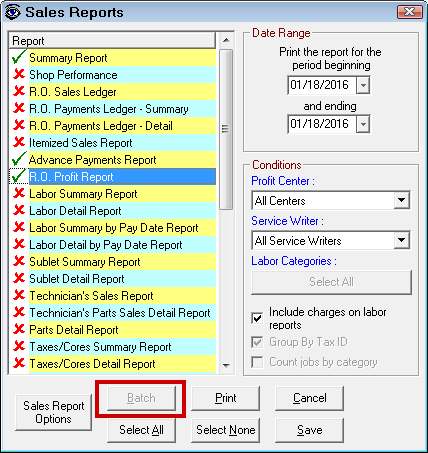
Task: Open the period beginning date picker arrow
Action: pos(363,85)
